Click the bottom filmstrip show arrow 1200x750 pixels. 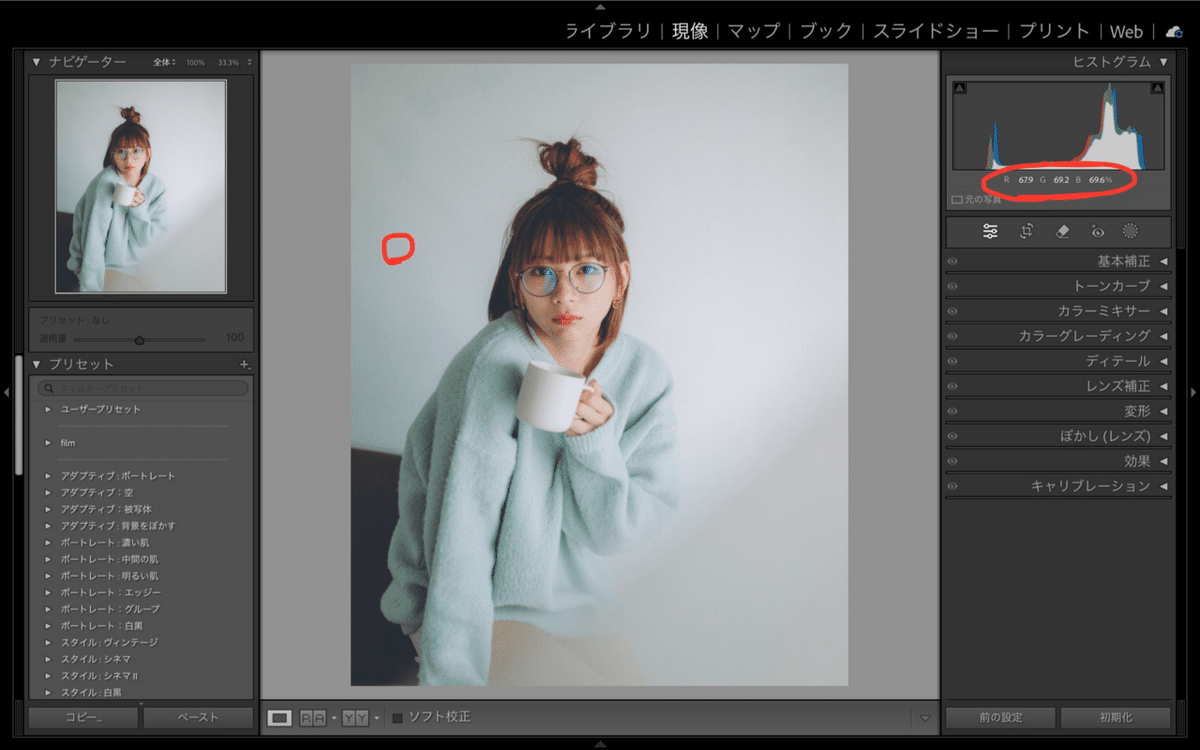[x=600, y=744]
